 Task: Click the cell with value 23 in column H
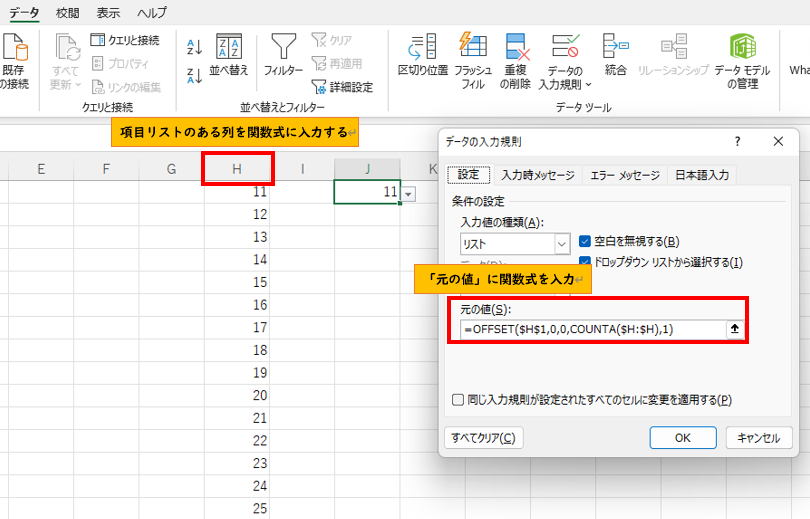click(237, 463)
